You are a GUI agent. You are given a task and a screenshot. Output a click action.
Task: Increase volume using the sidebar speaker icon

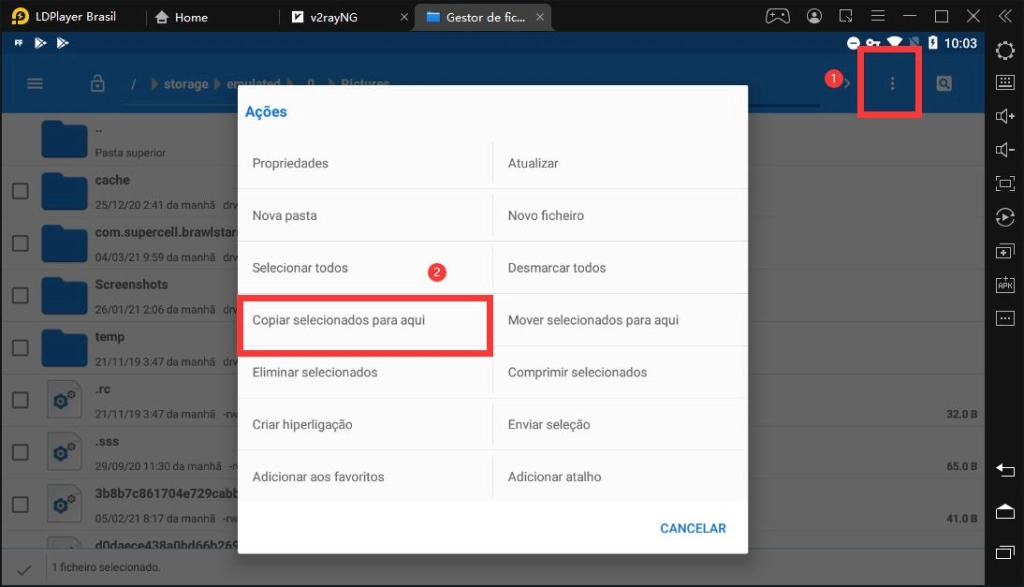pos(1005,117)
